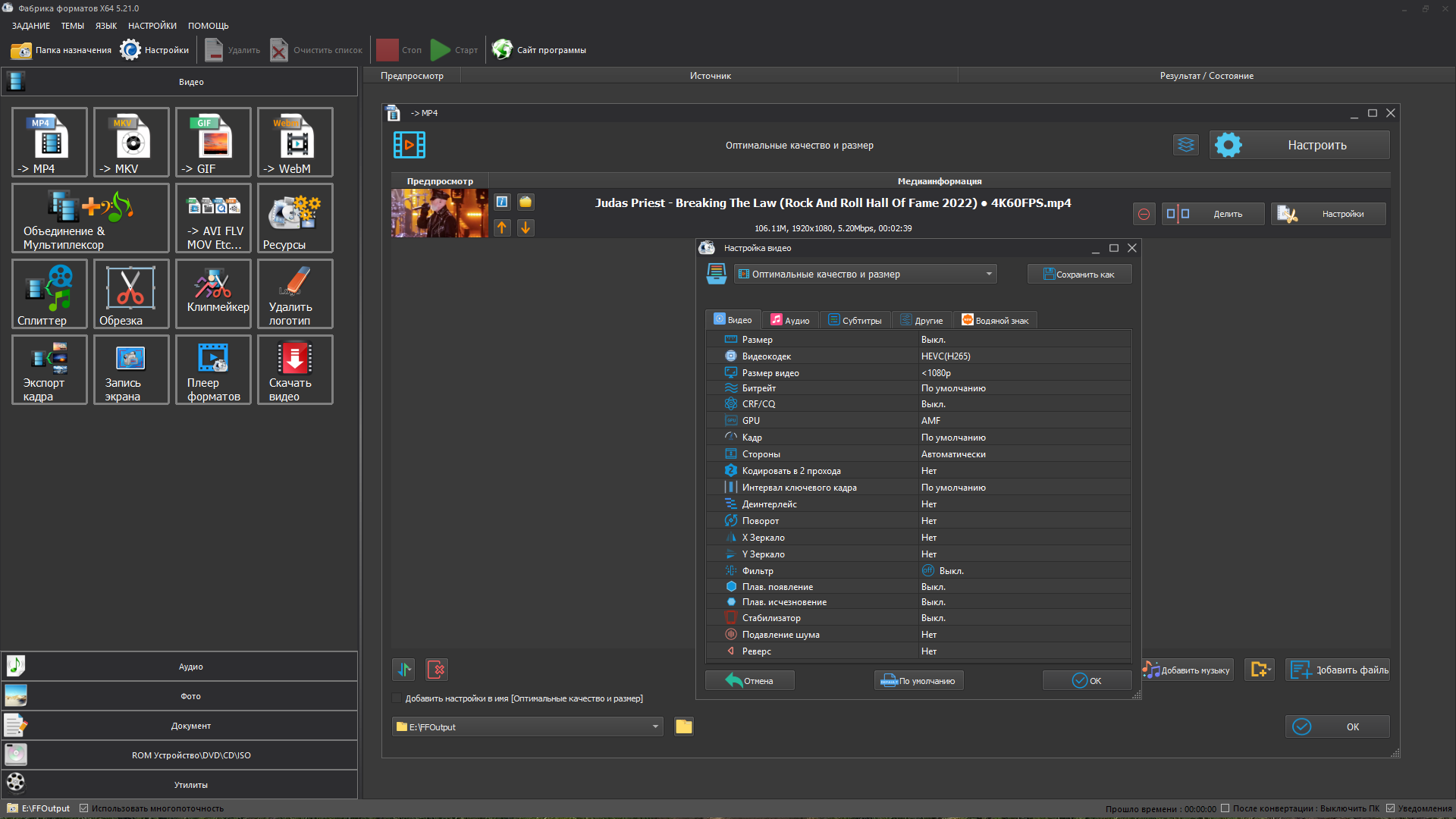The width and height of the screenshot is (1456, 819).
Task: Toggle Добавить настройки в имя checkbox
Action: tap(397, 698)
